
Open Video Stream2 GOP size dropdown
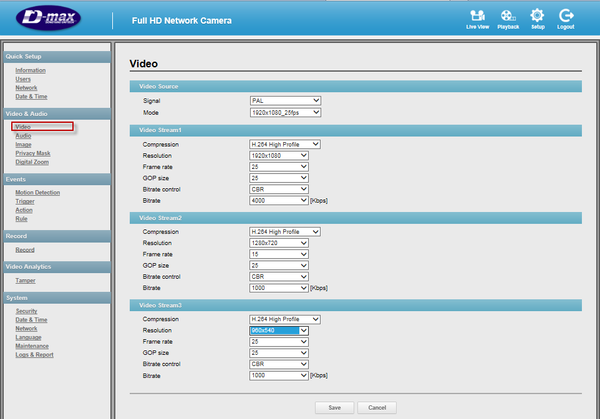coord(279,265)
